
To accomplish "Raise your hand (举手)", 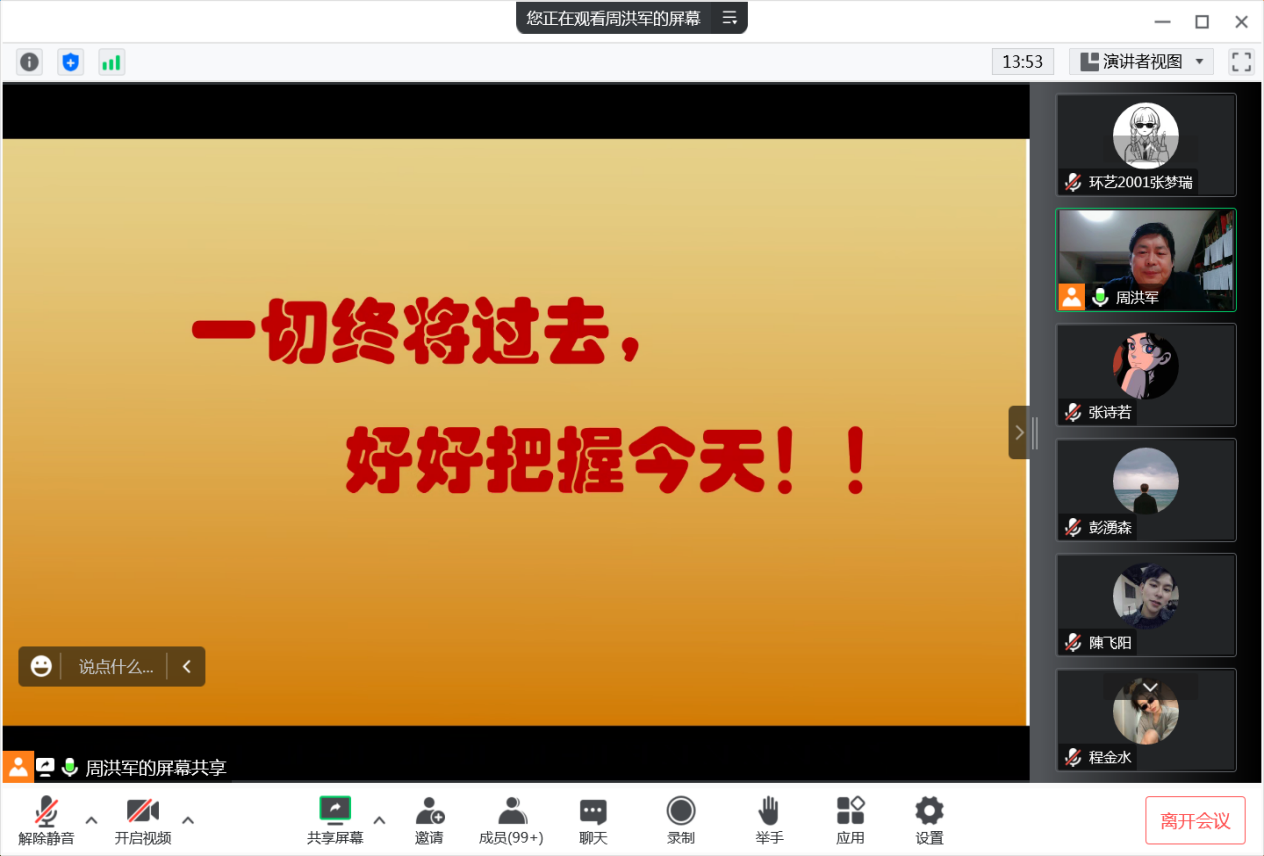I will [769, 821].
